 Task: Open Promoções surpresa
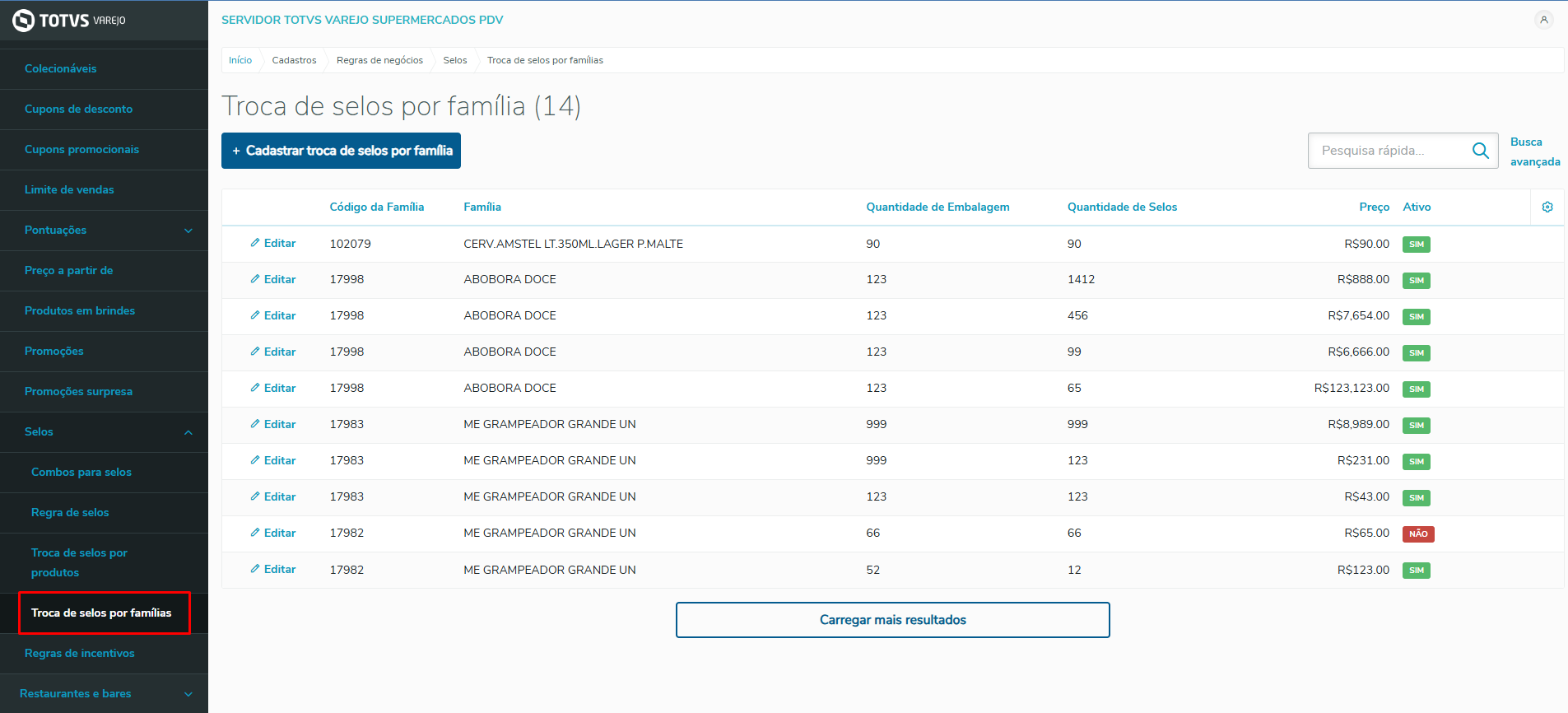pyautogui.click(x=79, y=392)
